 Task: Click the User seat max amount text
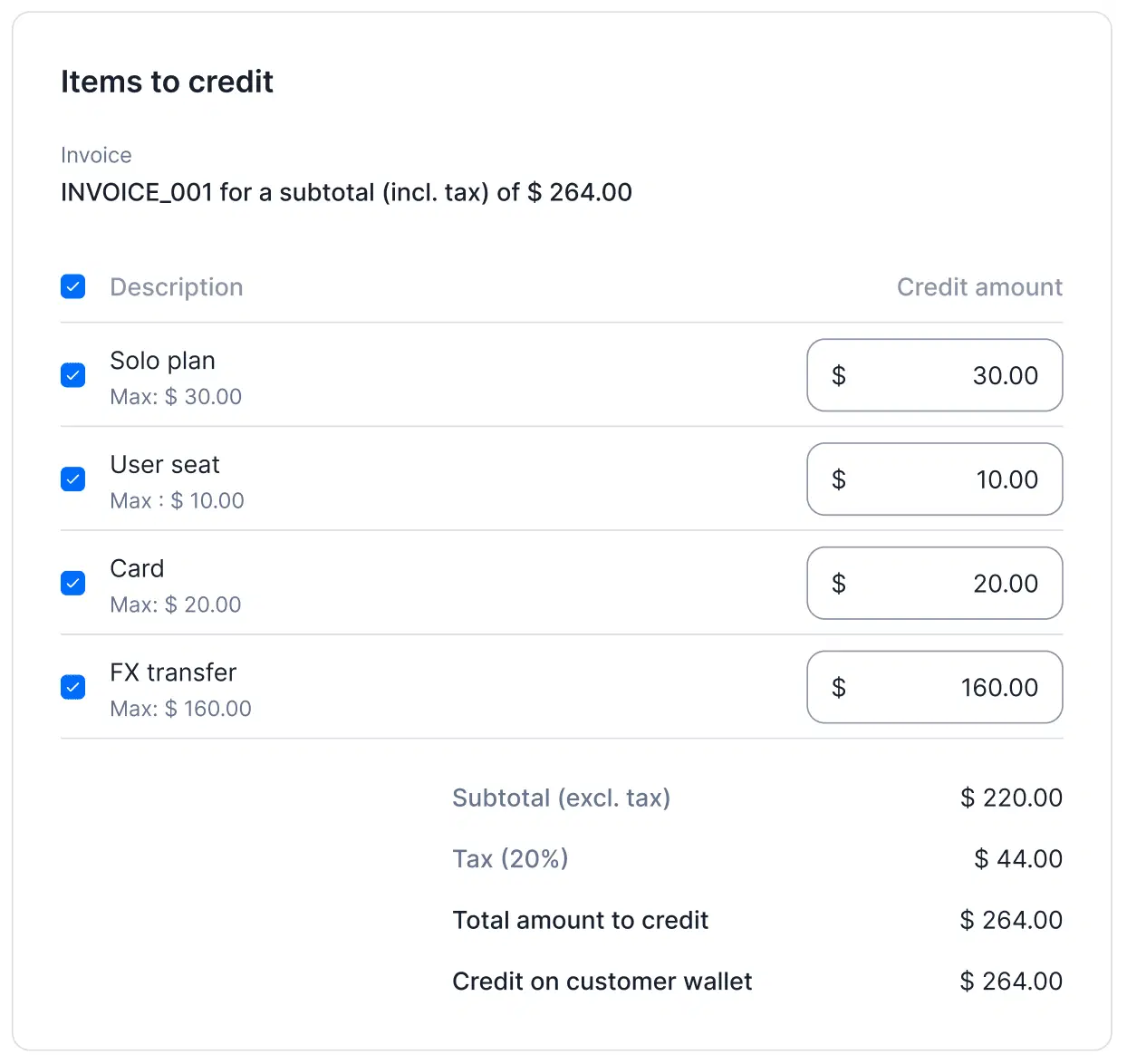(178, 500)
